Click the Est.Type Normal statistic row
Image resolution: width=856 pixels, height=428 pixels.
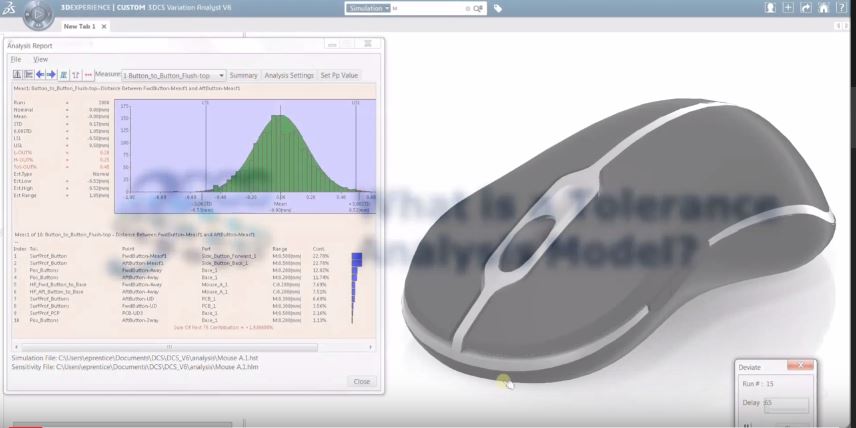pos(61,174)
